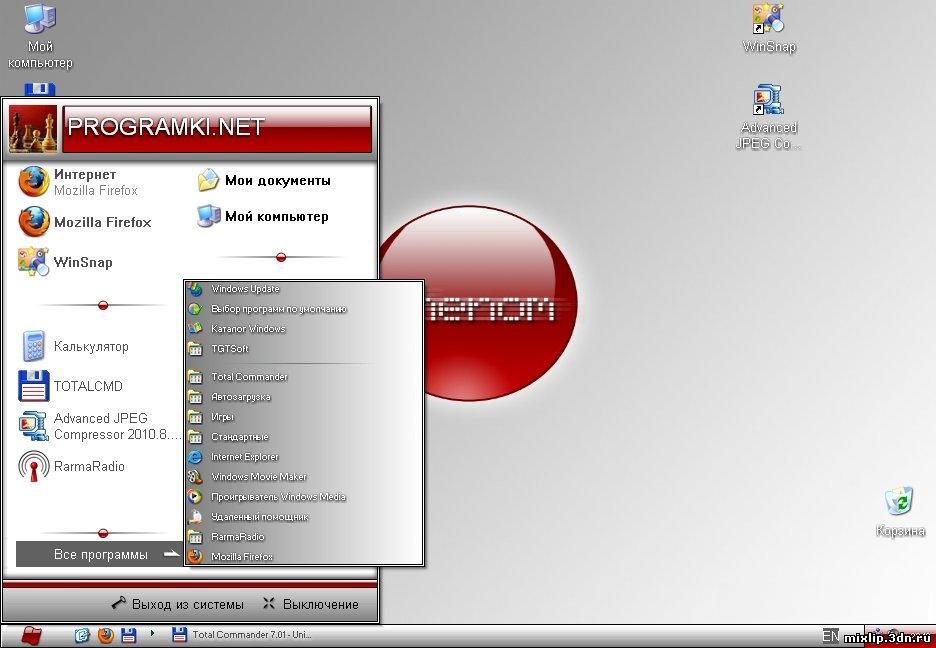Switch to Total Commander 7.01 taskbar button

tap(242, 635)
